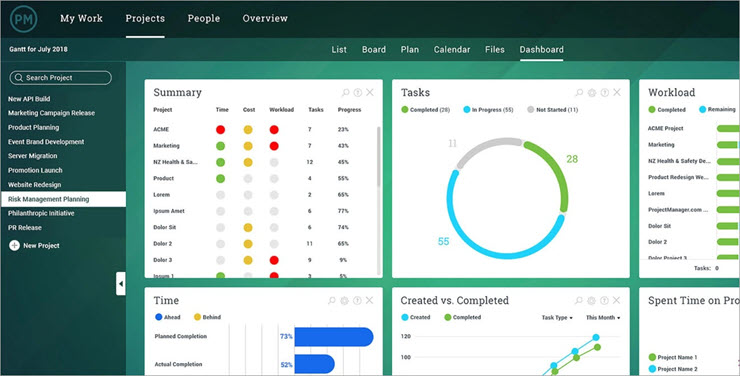Select Risk Management Planning in sidebar
This screenshot has height=376, width=740.
click(63, 199)
